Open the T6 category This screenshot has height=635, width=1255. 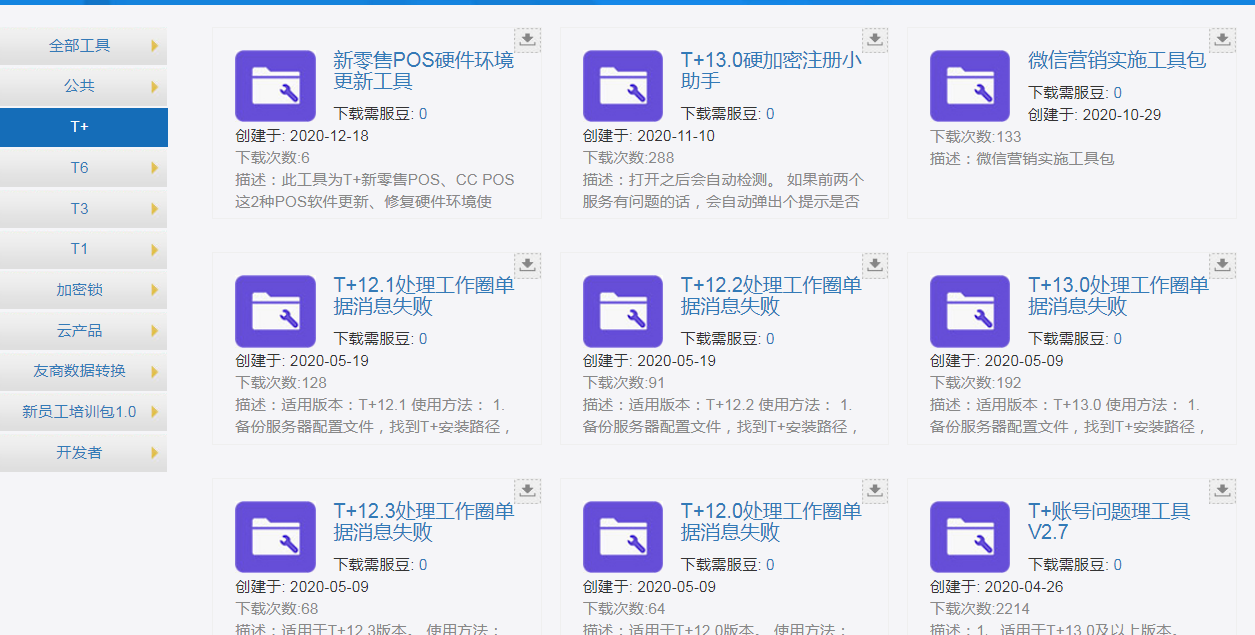pyautogui.click(x=83, y=168)
